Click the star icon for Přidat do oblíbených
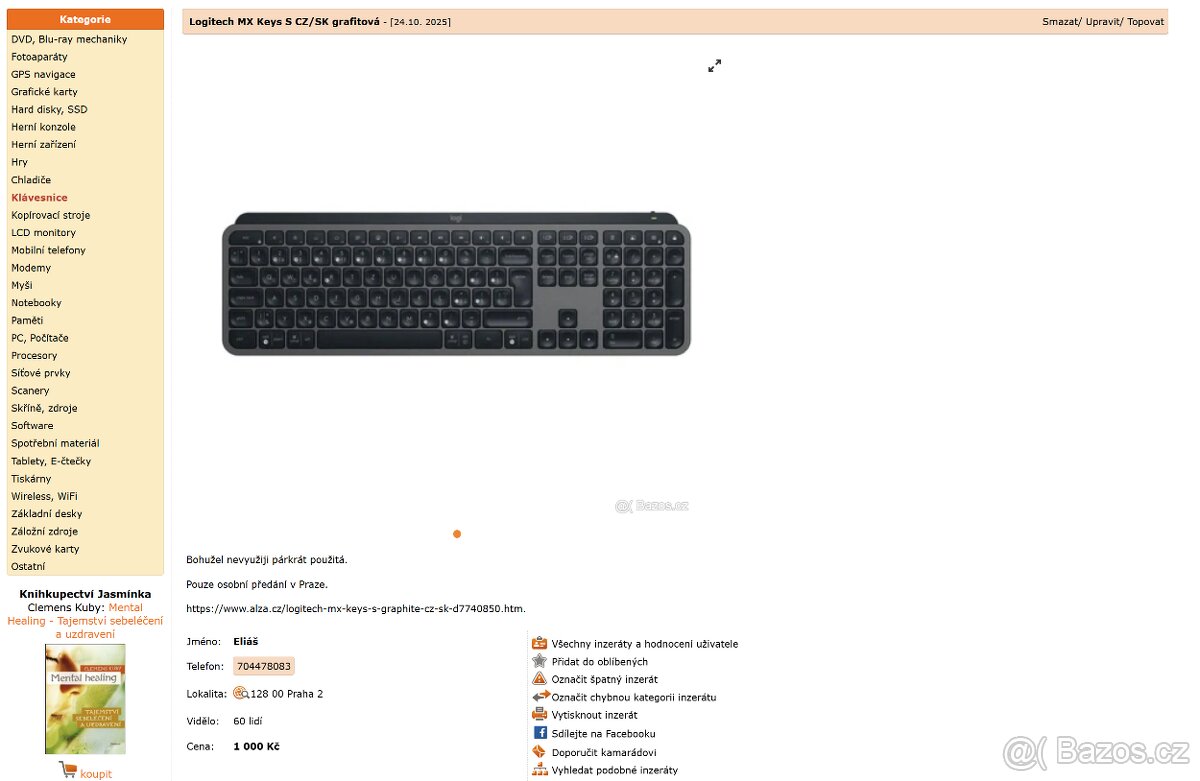The height and width of the screenshot is (781, 1200). click(540, 661)
